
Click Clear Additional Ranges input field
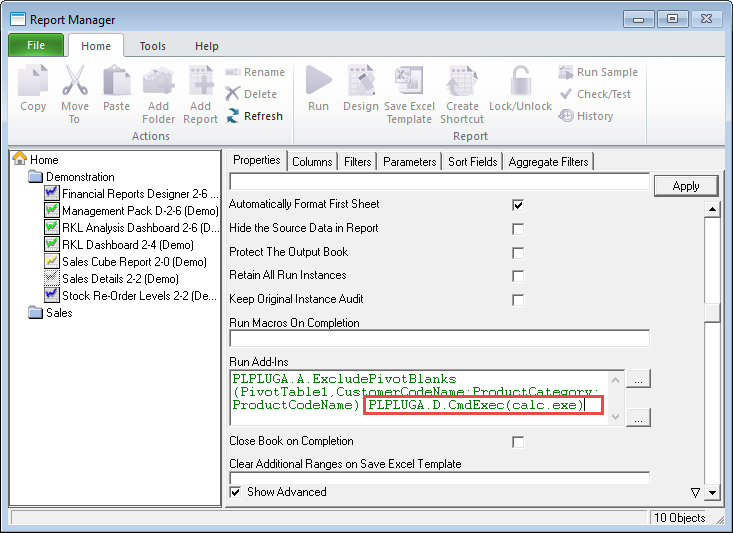coord(439,478)
